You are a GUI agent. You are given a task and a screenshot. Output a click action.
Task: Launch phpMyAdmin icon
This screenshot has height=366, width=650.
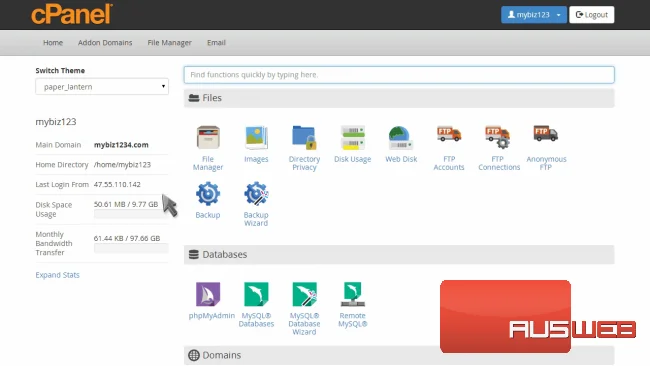click(208, 294)
